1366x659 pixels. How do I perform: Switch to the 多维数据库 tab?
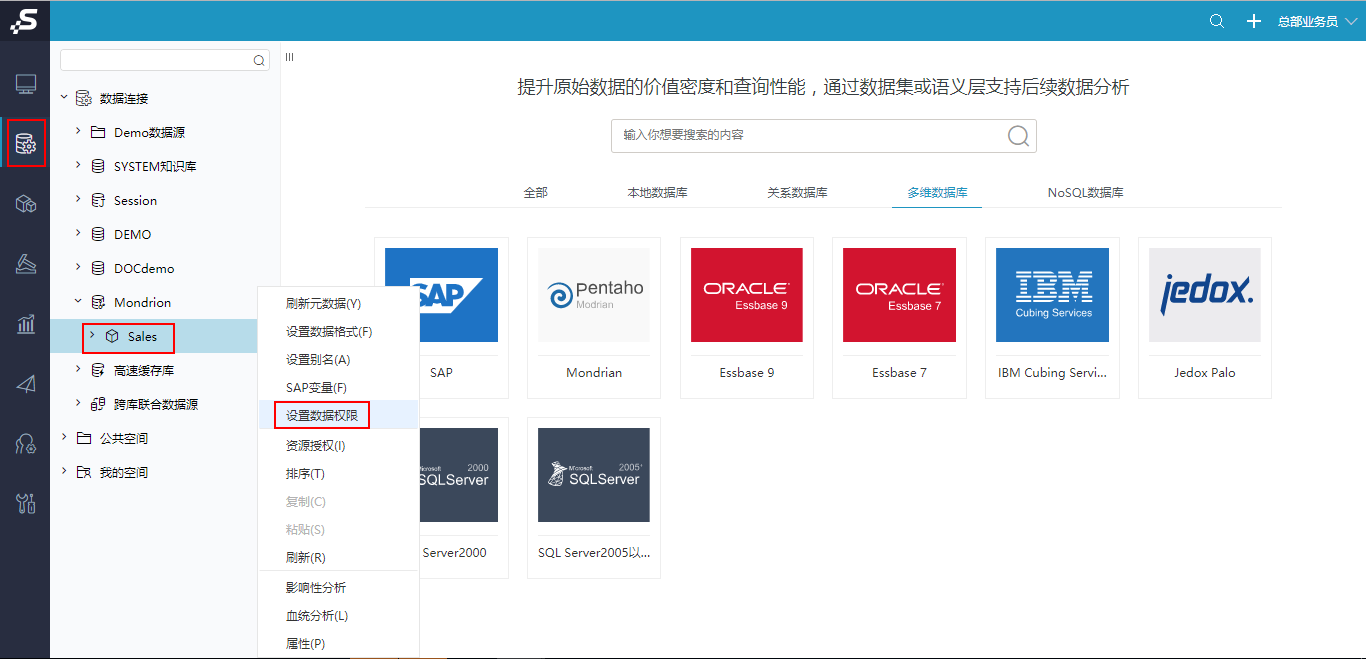click(x=937, y=192)
